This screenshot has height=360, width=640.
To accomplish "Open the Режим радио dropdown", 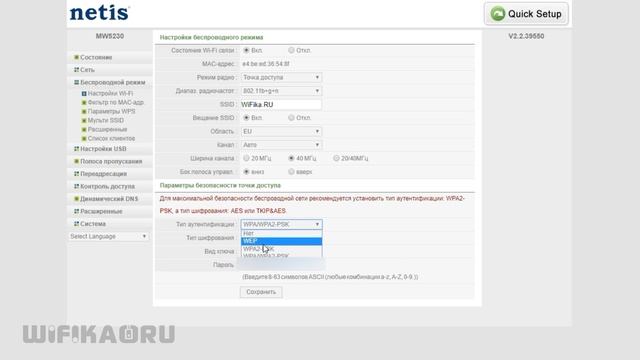I will click(281, 77).
